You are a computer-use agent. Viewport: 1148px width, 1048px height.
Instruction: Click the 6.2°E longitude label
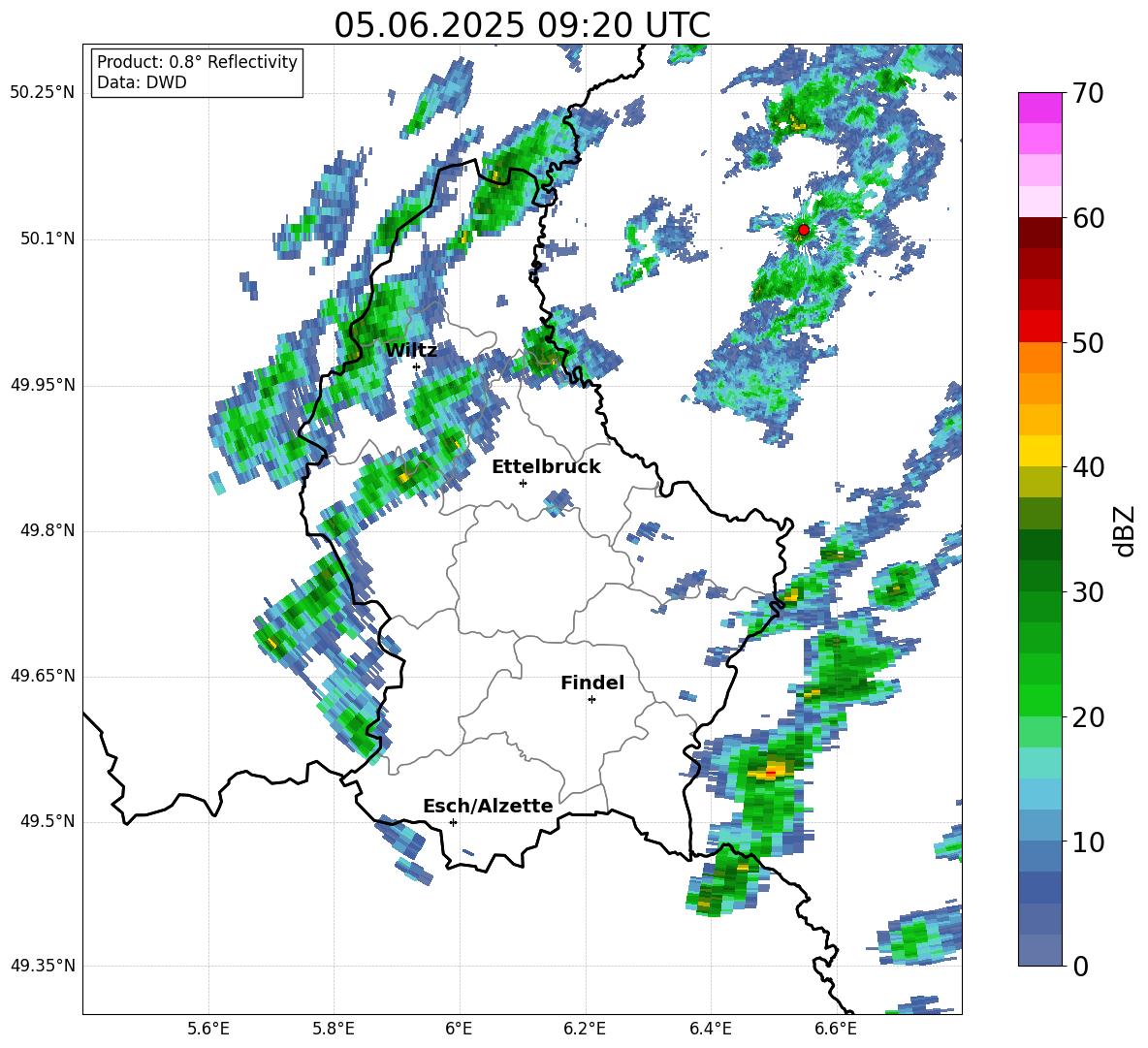(x=585, y=1030)
